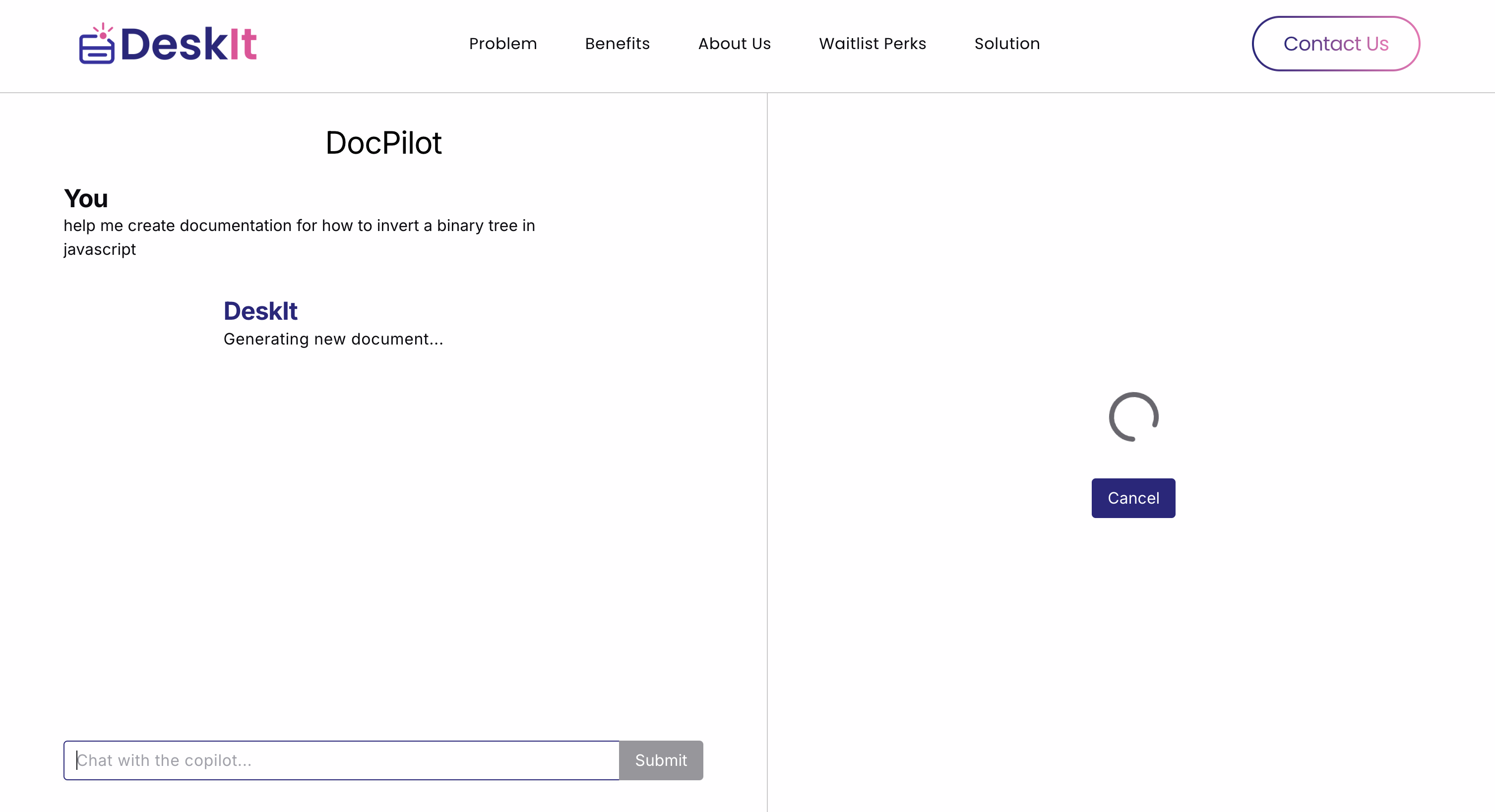The width and height of the screenshot is (1495, 812).
Task: Go to the Benefits section
Action: [x=617, y=44]
